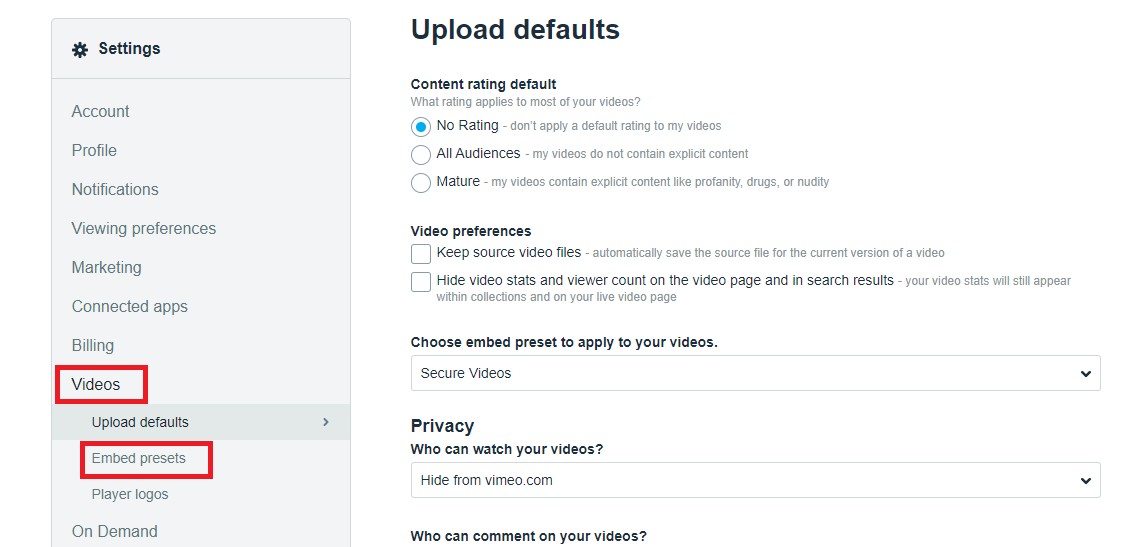Open the Account settings section
1125x547 pixels.
coord(101,112)
